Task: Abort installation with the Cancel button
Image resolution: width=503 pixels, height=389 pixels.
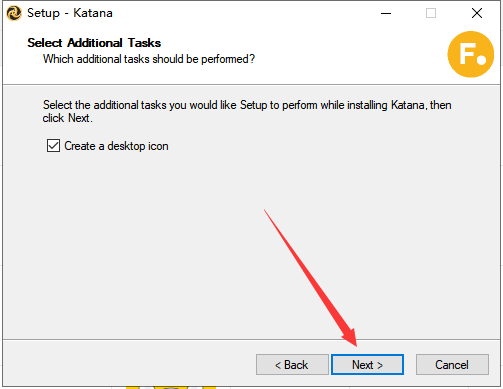Action: click(452, 365)
